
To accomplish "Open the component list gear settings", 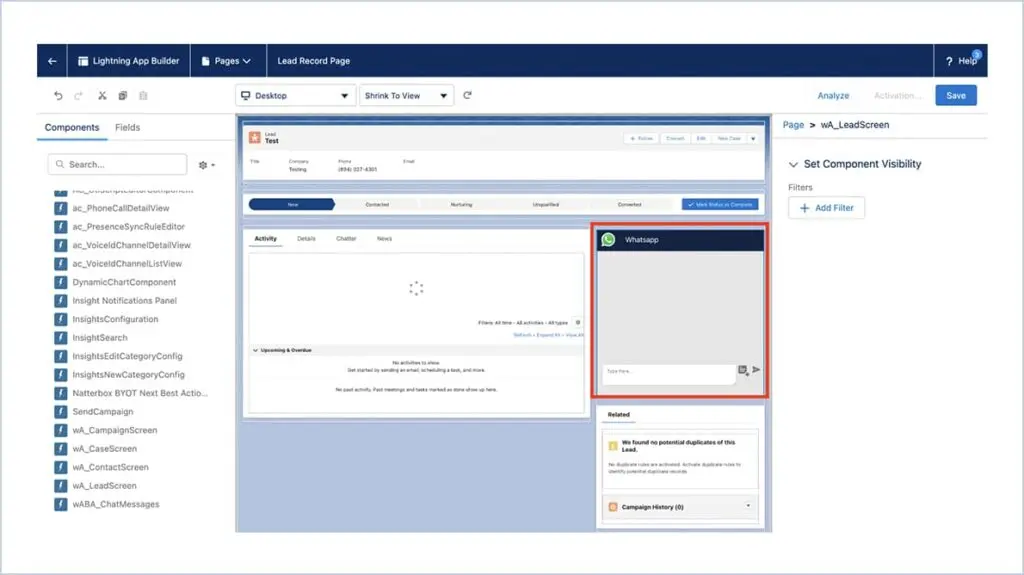I will tap(206, 165).
